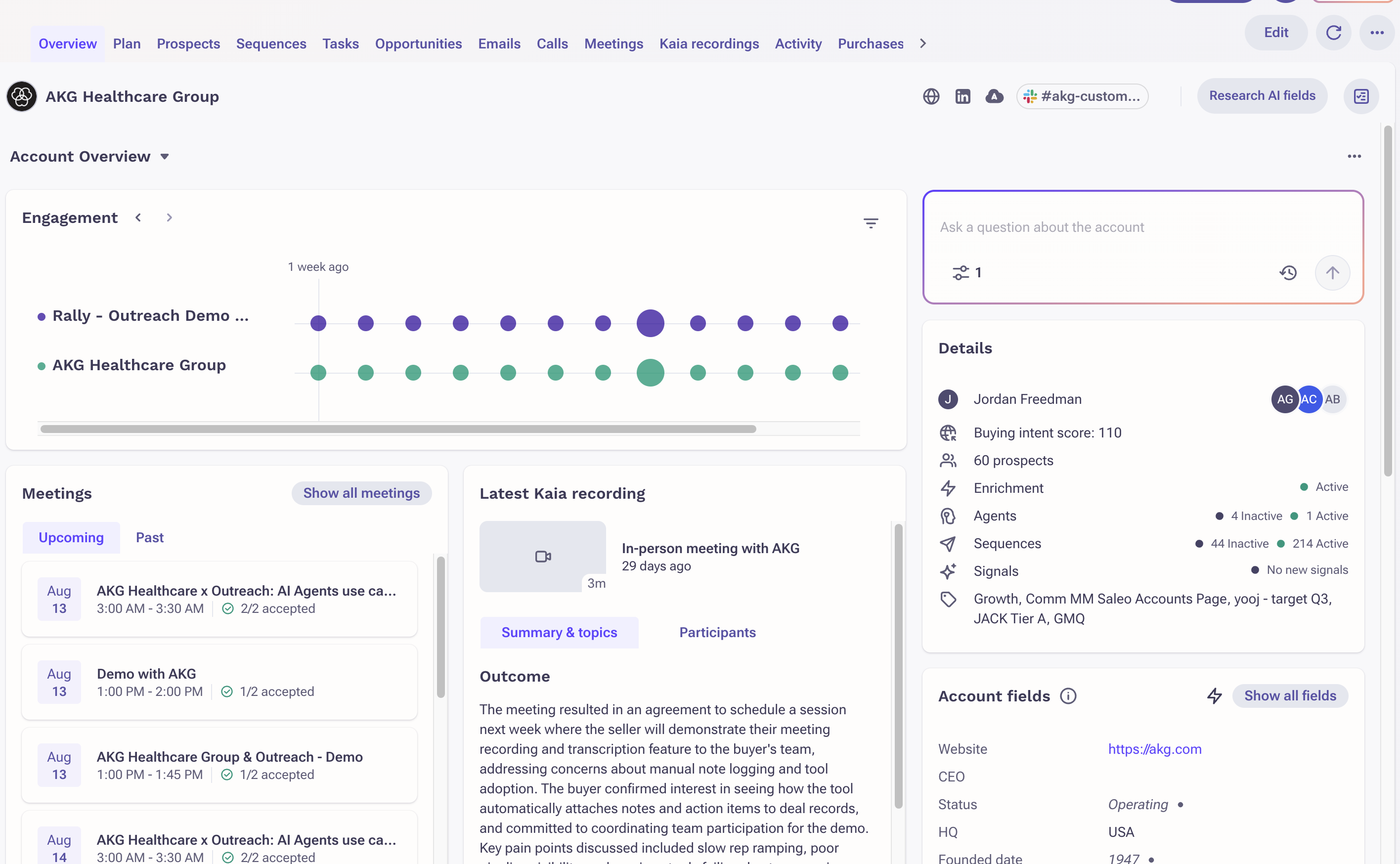
Task: Click the Engagement horizontal scrollbar
Action: coord(398,429)
